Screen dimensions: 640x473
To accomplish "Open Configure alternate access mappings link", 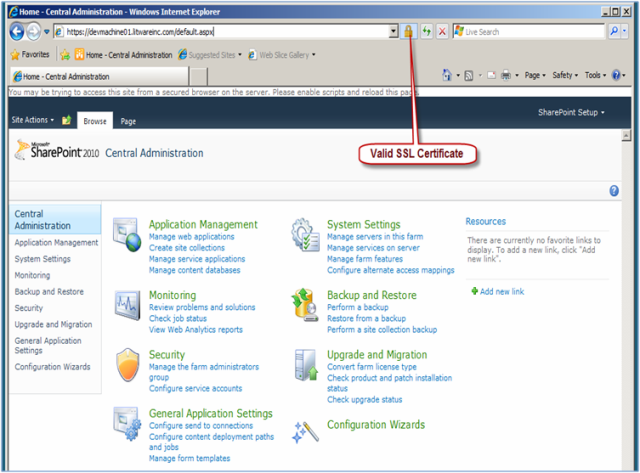I will coord(391,270).
